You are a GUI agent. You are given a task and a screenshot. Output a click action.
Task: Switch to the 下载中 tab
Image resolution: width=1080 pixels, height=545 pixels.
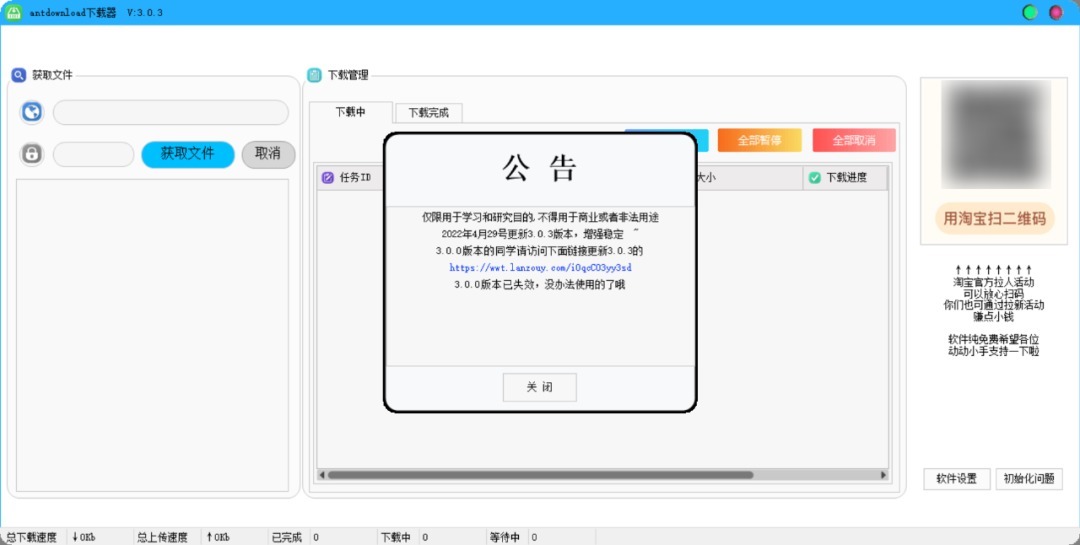click(x=351, y=112)
